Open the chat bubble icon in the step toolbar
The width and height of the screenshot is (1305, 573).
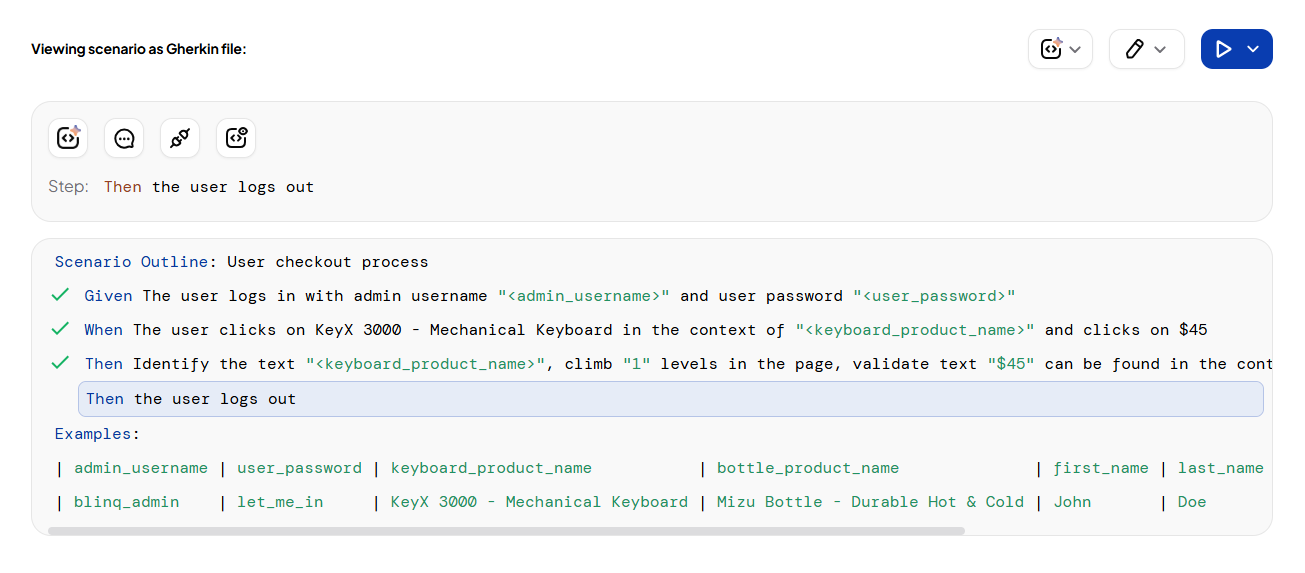click(124, 138)
